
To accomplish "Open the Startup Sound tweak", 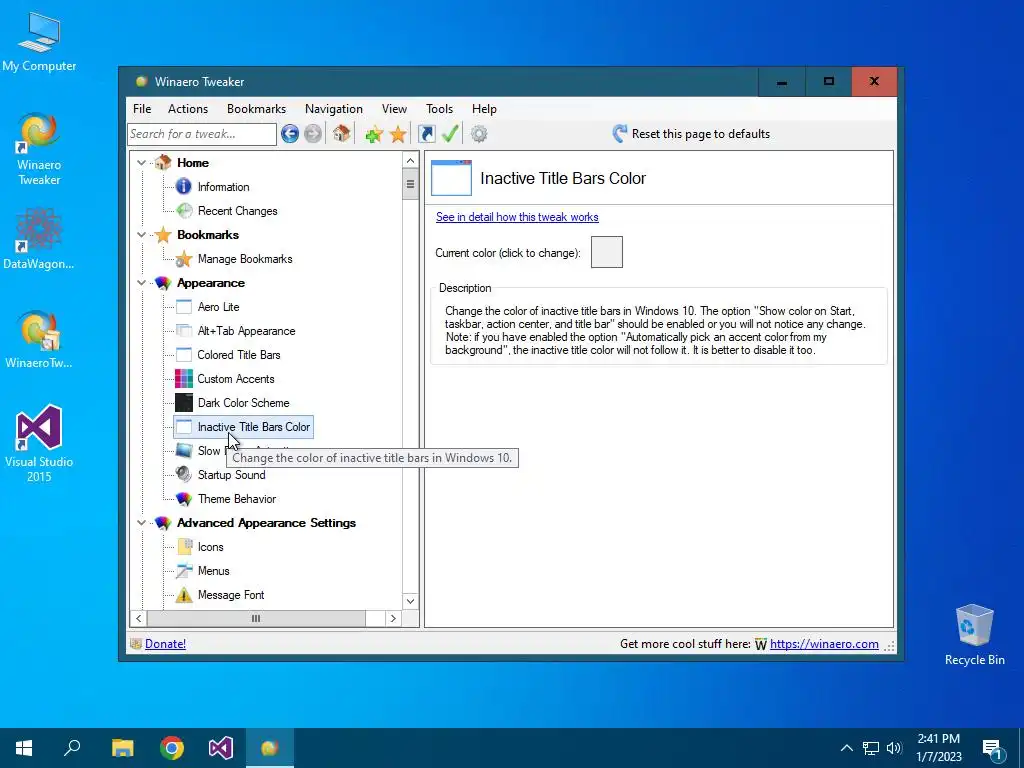I will 231,475.
